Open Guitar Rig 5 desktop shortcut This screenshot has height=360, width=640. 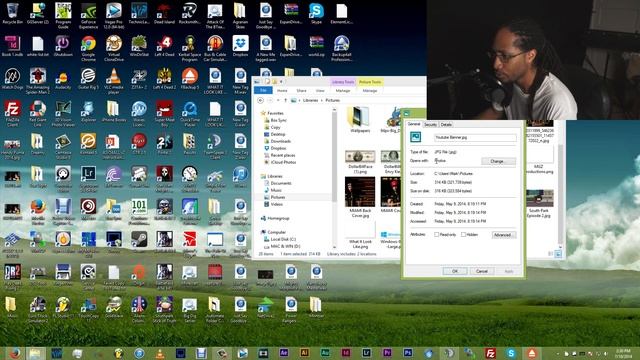pyautogui.click(x=88, y=79)
